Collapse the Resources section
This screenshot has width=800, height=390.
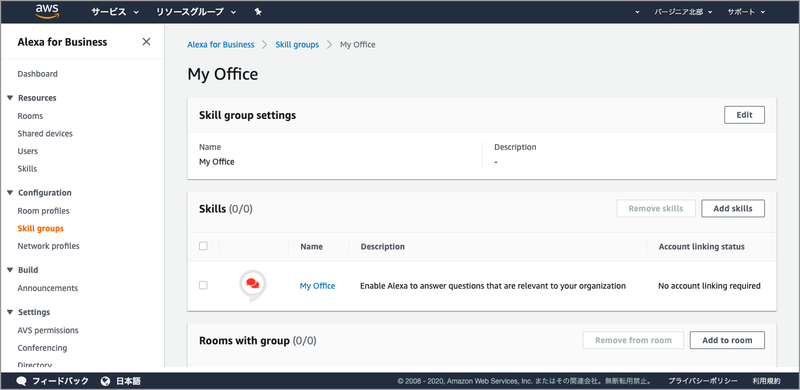click(10, 98)
